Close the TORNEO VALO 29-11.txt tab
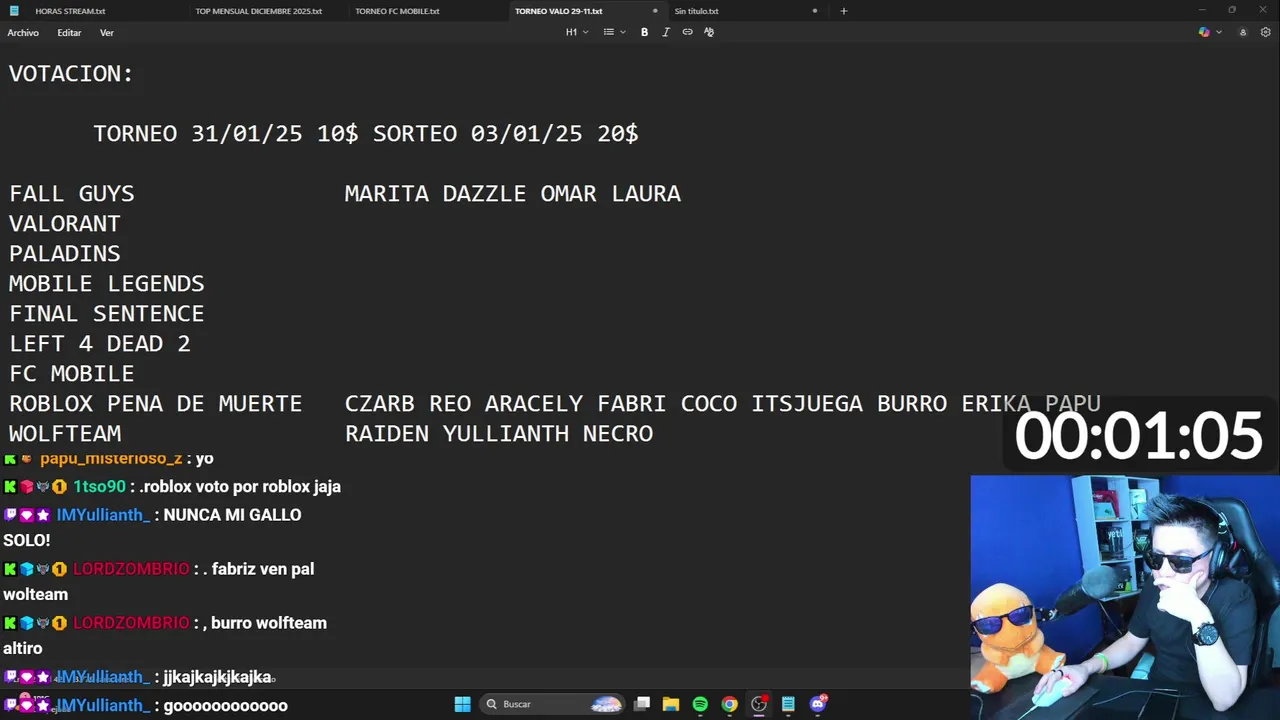 [655, 11]
